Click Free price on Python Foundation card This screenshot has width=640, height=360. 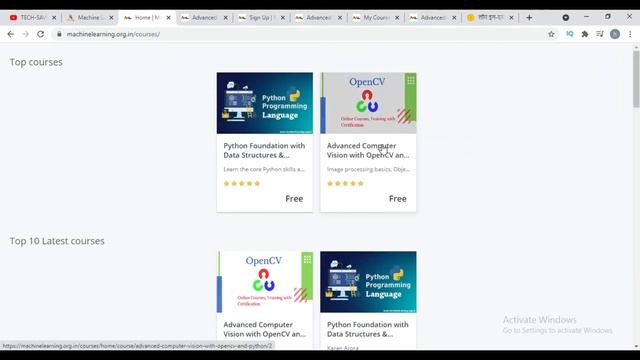click(294, 199)
